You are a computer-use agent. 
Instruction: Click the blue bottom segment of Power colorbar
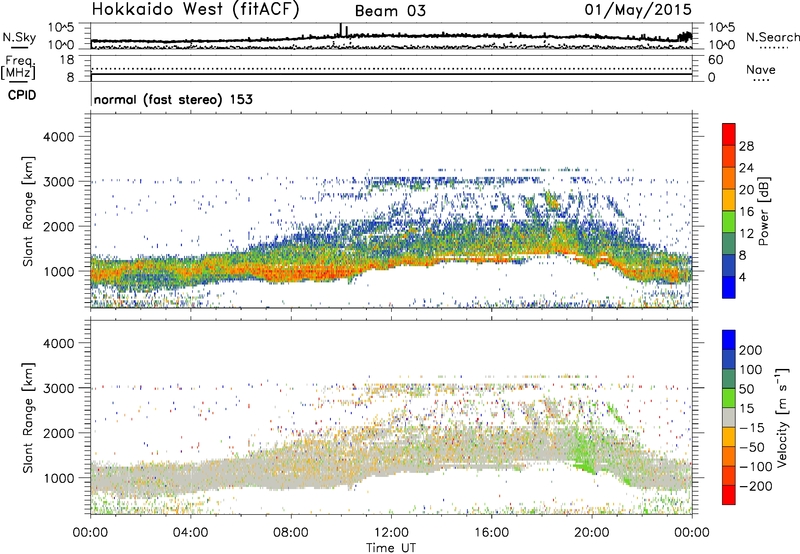point(729,287)
